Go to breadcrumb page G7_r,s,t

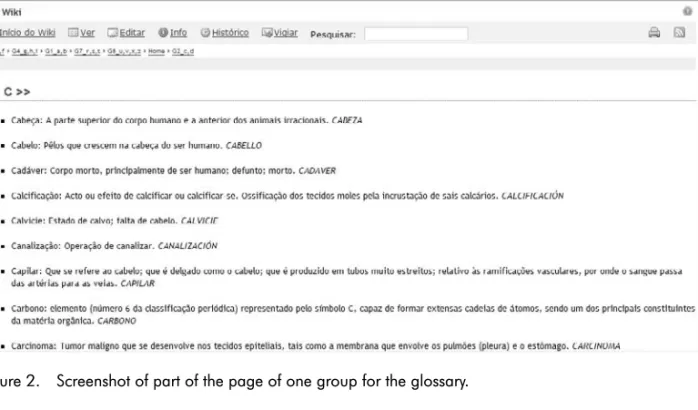[87, 51]
